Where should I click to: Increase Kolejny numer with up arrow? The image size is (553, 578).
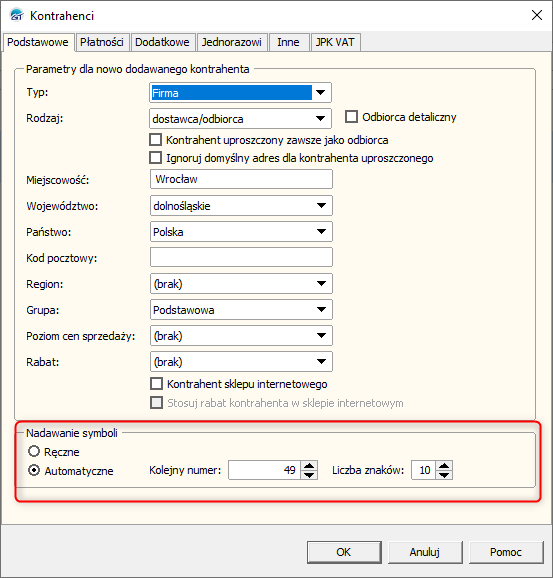[309, 466]
